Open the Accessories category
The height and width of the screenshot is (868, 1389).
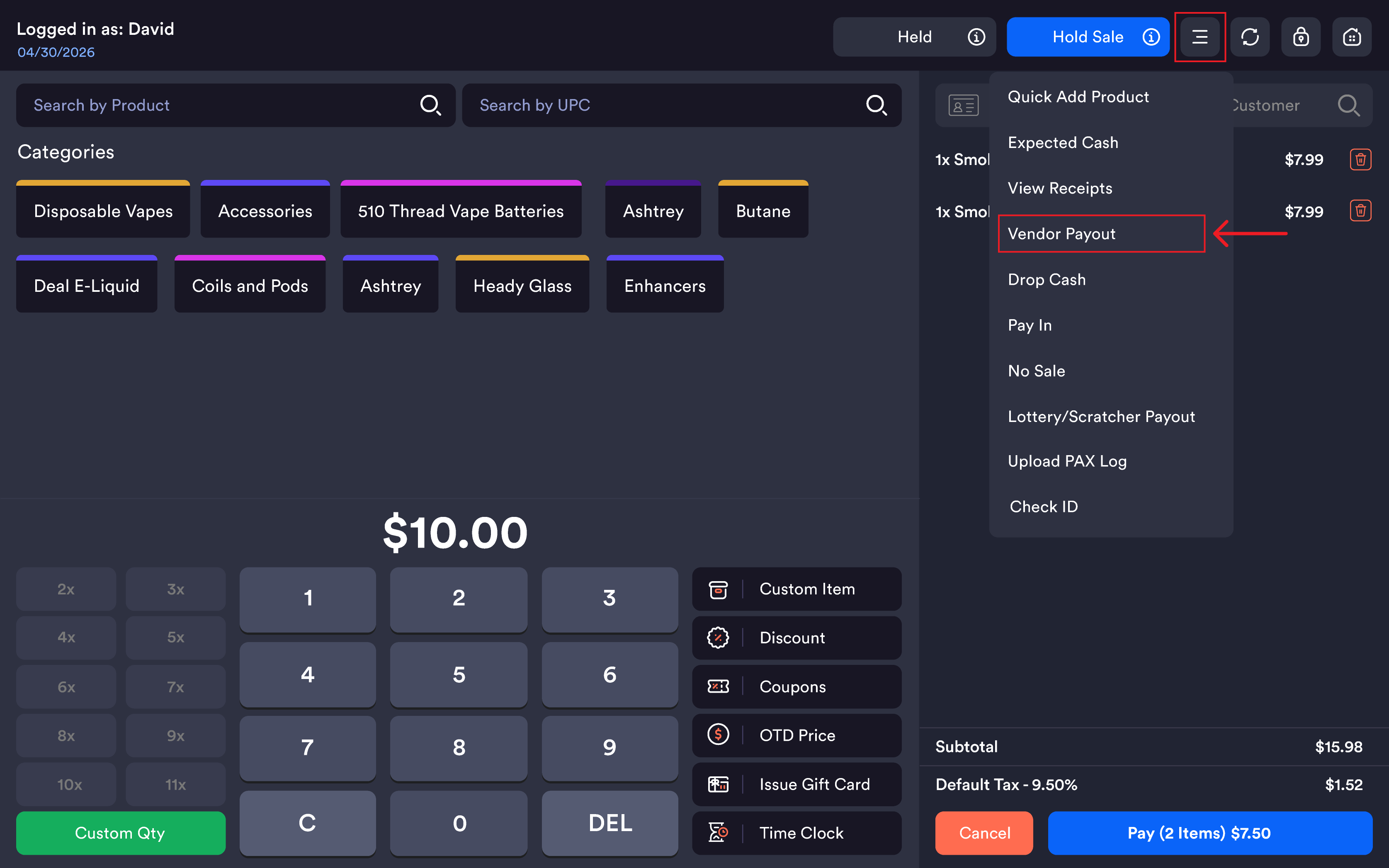tap(265, 209)
